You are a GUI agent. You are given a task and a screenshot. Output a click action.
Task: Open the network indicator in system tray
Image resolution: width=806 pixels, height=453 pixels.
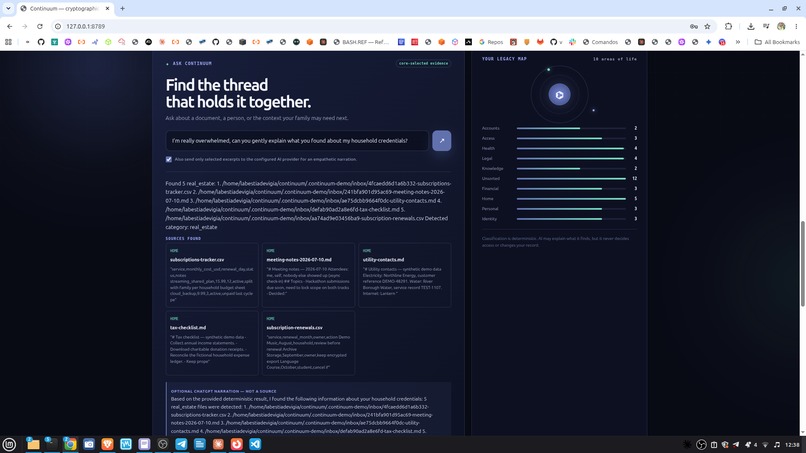click(x=765, y=445)
